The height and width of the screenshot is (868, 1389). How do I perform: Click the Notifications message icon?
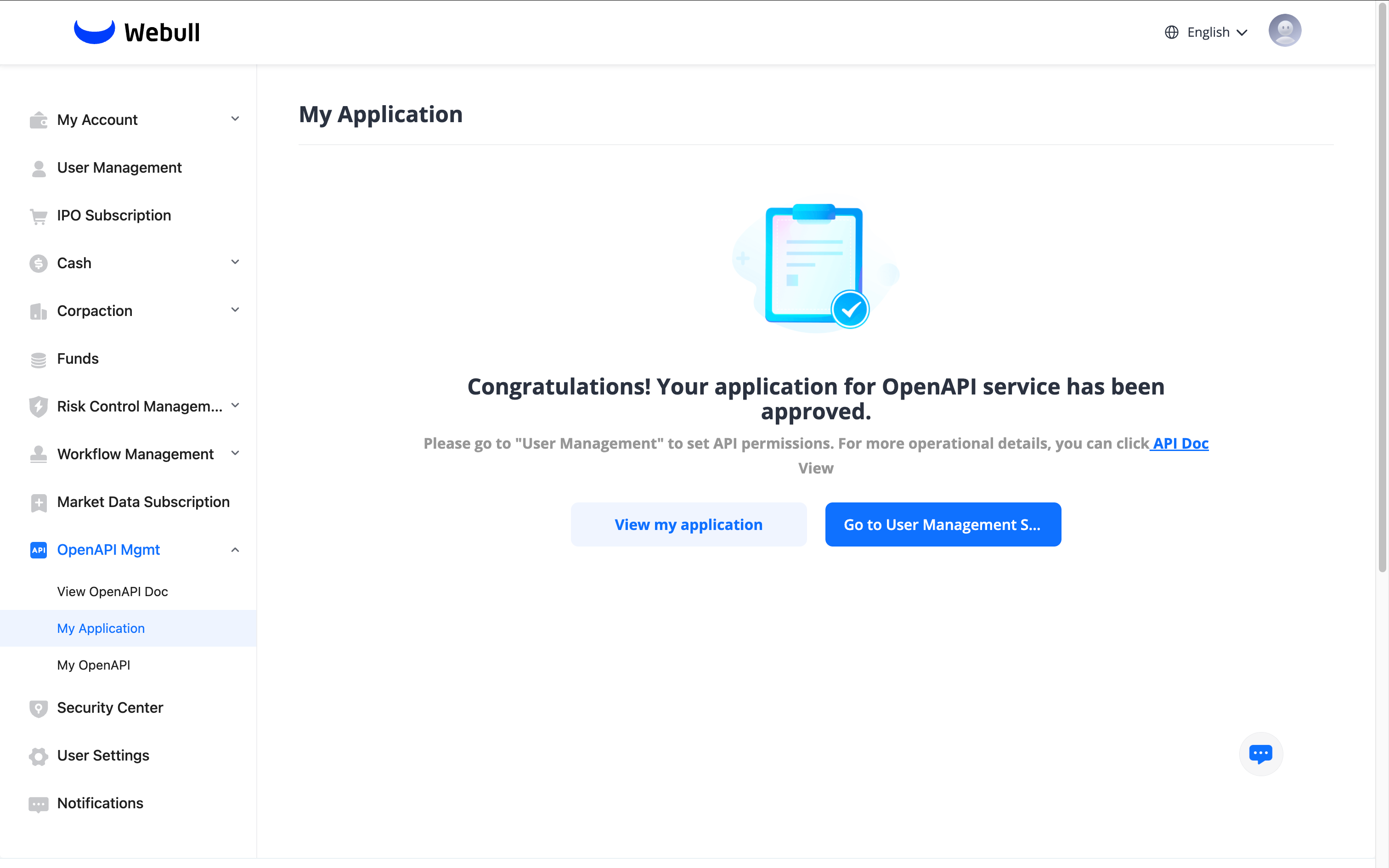(x=39, y=804)
